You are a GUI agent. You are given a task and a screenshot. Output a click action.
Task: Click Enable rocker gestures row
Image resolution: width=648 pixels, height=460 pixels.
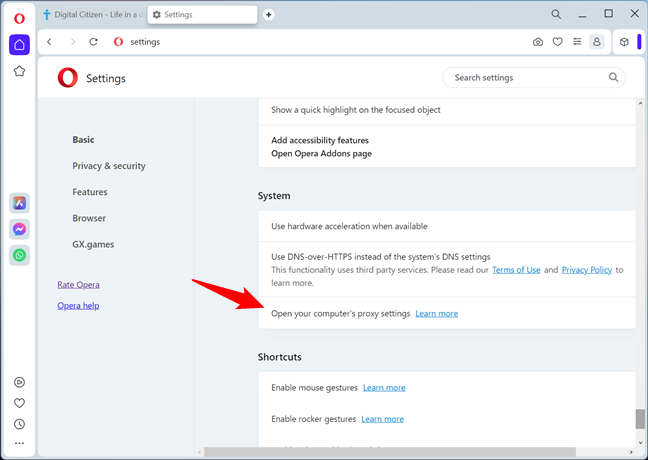point(447,419)
